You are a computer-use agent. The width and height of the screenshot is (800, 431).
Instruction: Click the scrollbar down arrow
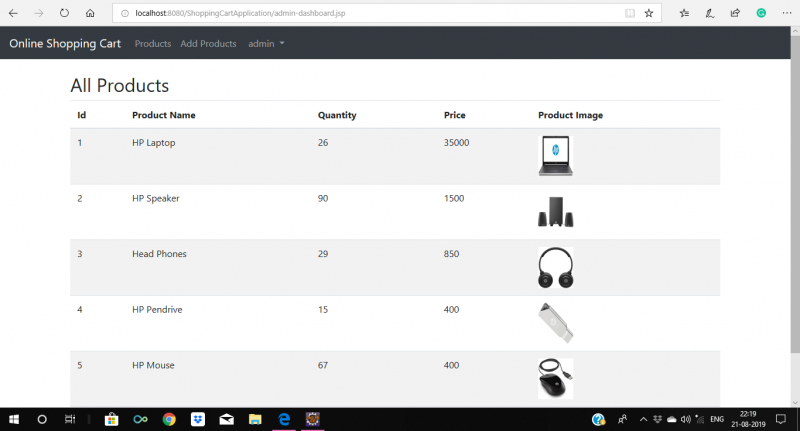click(x=795, y=402)
